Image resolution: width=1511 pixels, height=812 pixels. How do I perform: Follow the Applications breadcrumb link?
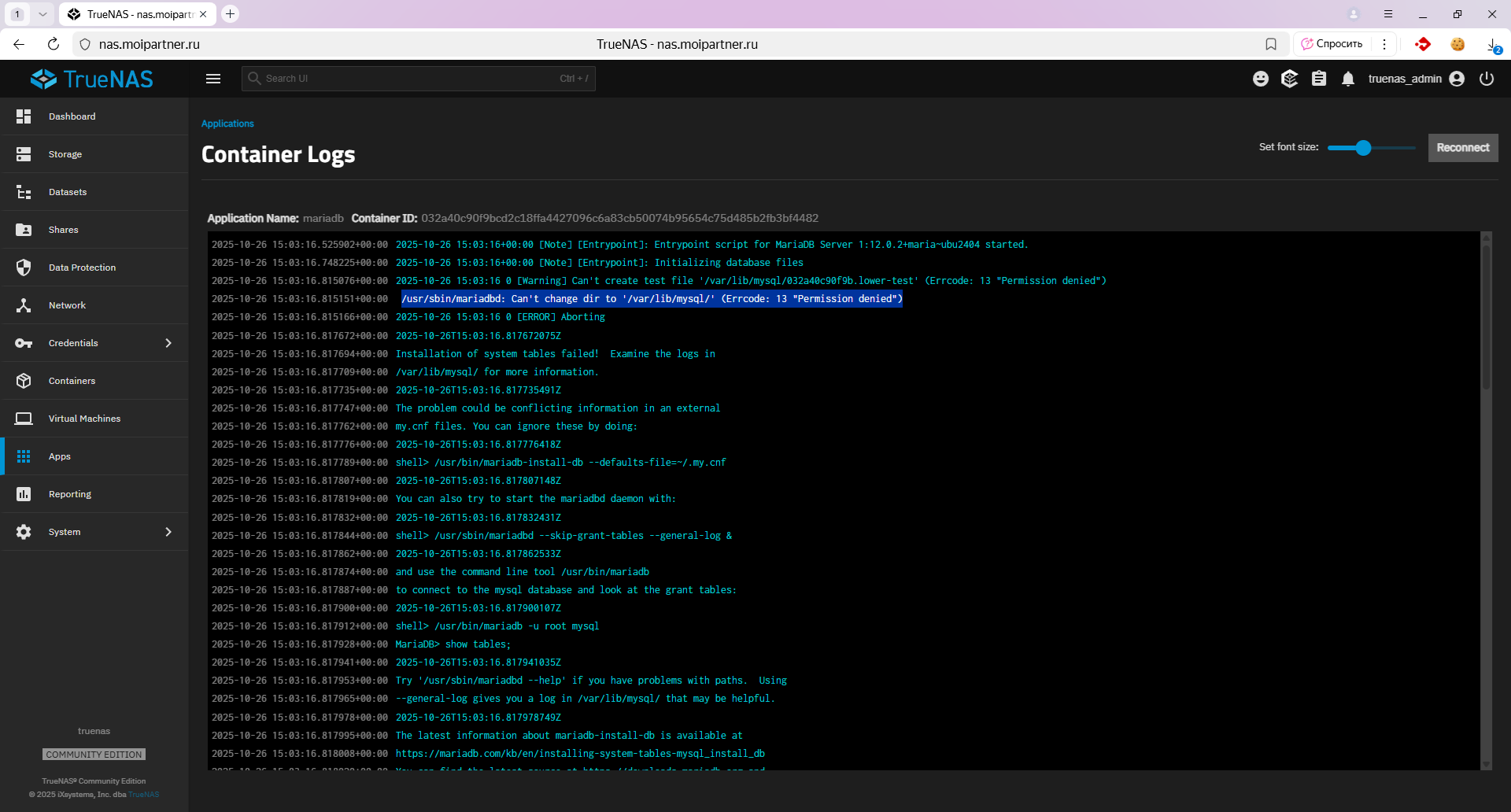point(227,124)
